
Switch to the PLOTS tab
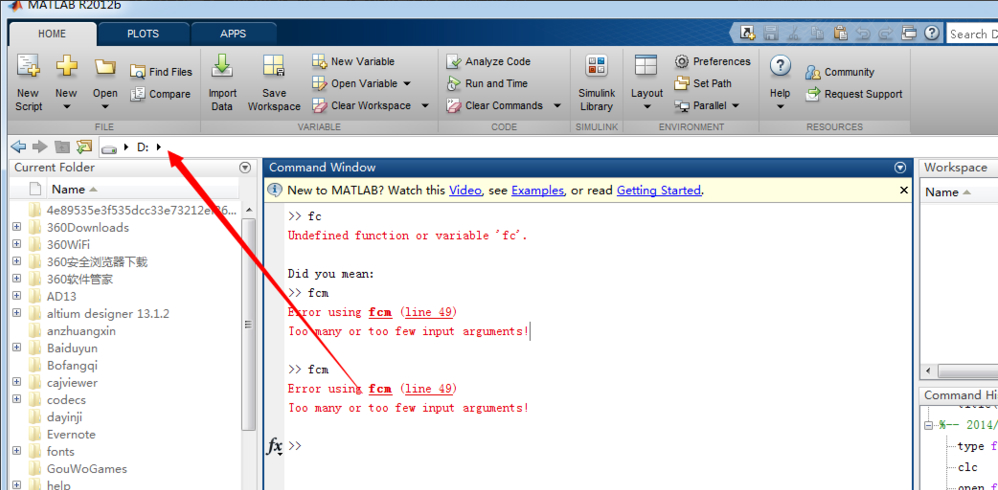tap(143, 34)
